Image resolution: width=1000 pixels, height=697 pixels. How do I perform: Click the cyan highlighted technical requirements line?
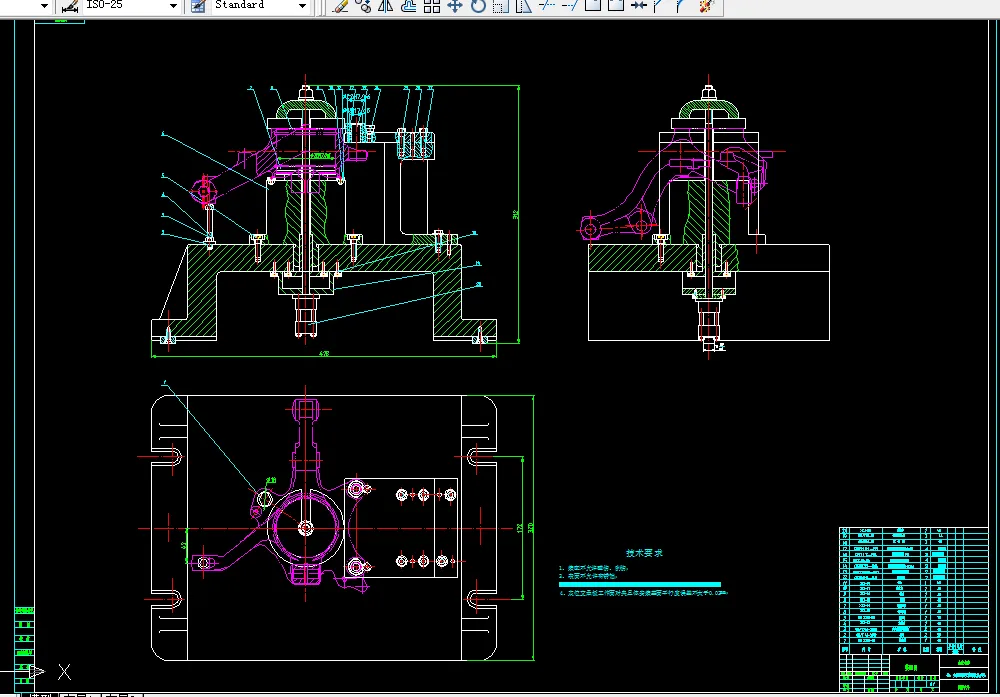coord(642,584)
